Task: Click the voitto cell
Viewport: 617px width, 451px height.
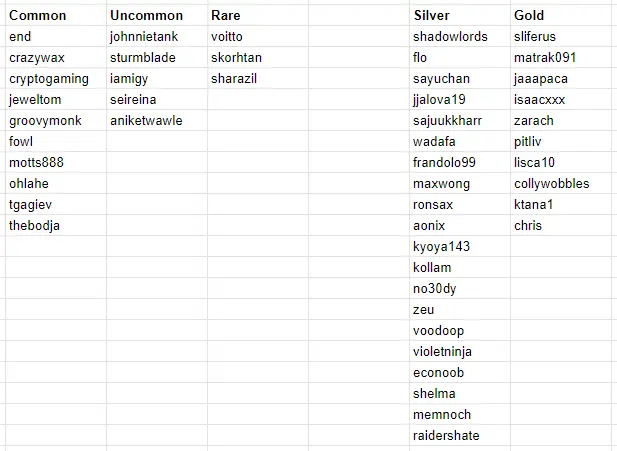Action: [x=258, y=37]
